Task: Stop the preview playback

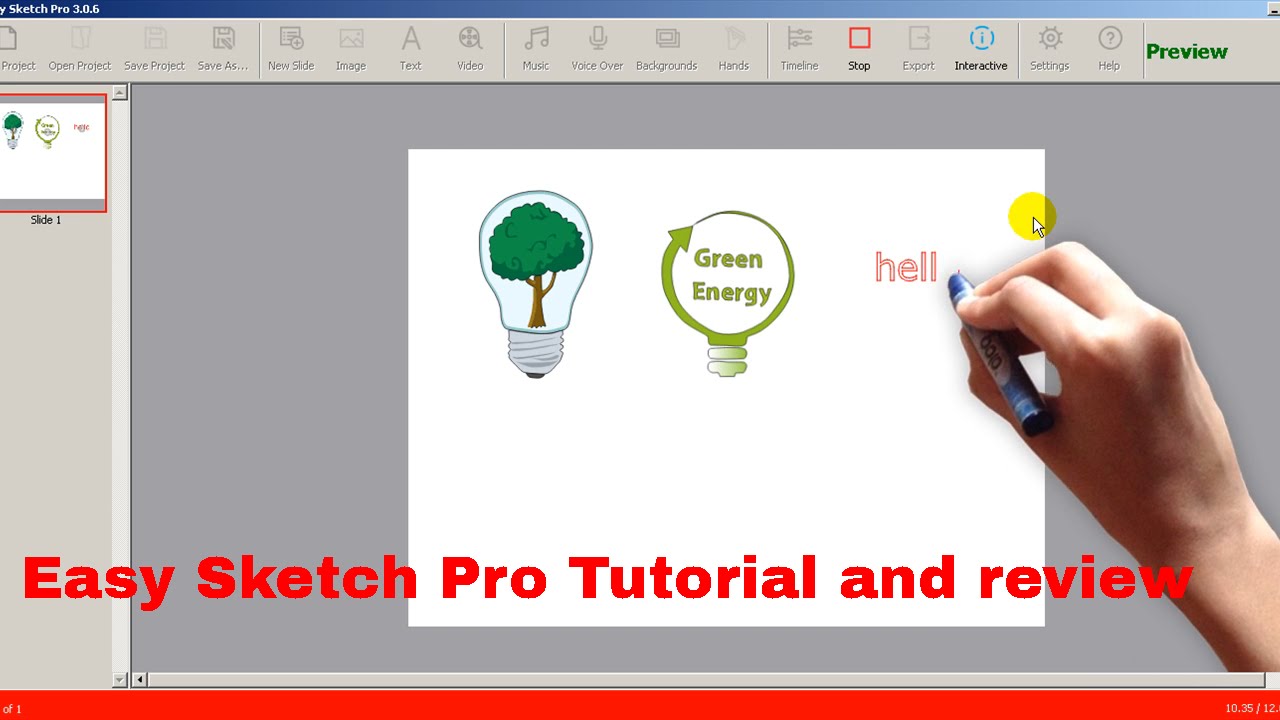Action: [x=860, y=49]
